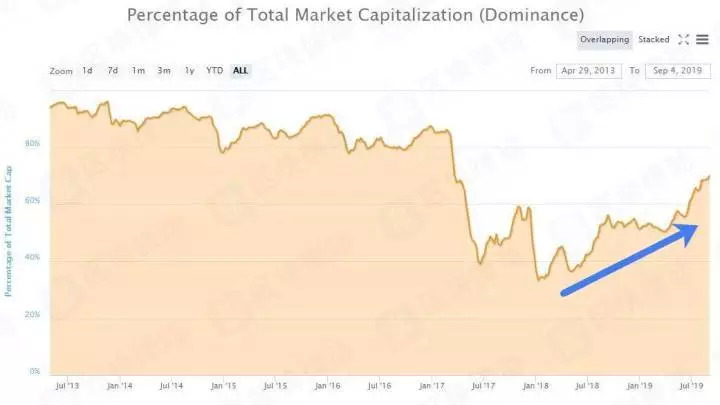Select ALL zoom range
This screenshot has height=405, width=720.
[x=241, y=71]
